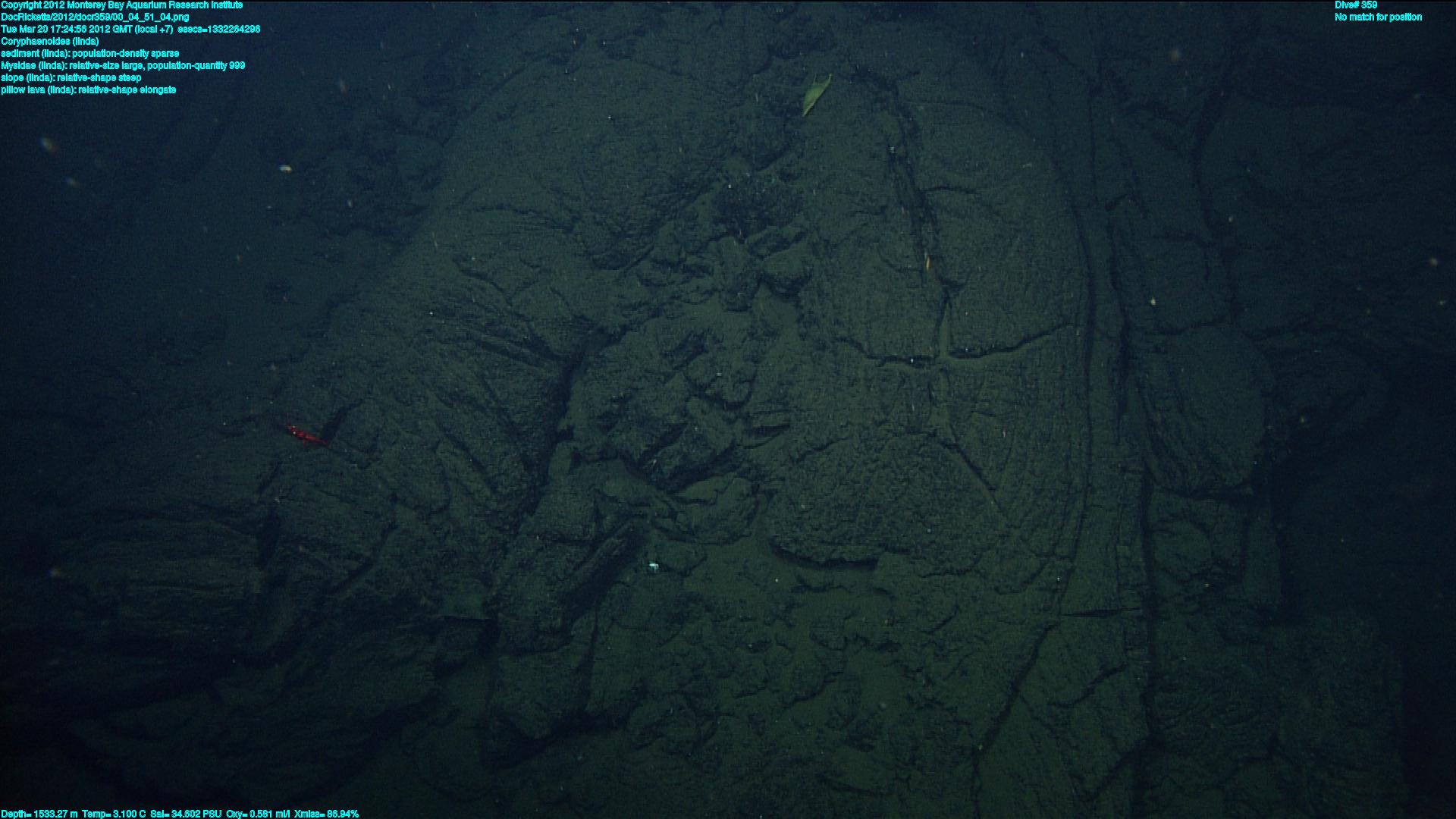
Task: Click the small white object on the lava
Action: coord(654,565)
